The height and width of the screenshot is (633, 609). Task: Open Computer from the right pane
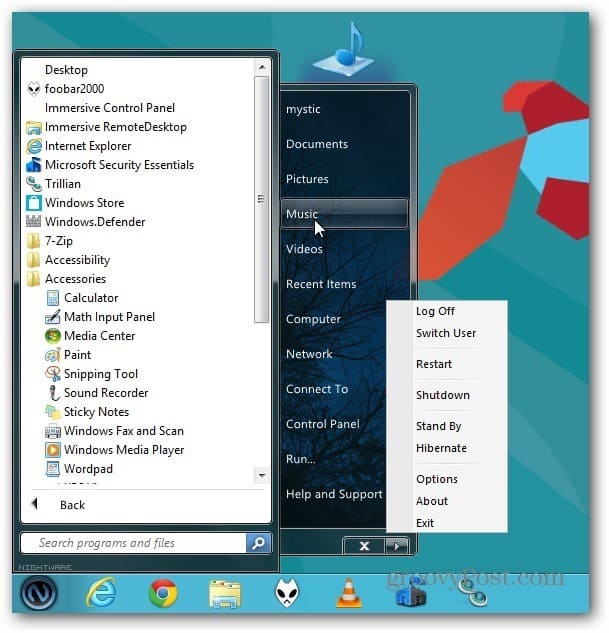[313, 319]
